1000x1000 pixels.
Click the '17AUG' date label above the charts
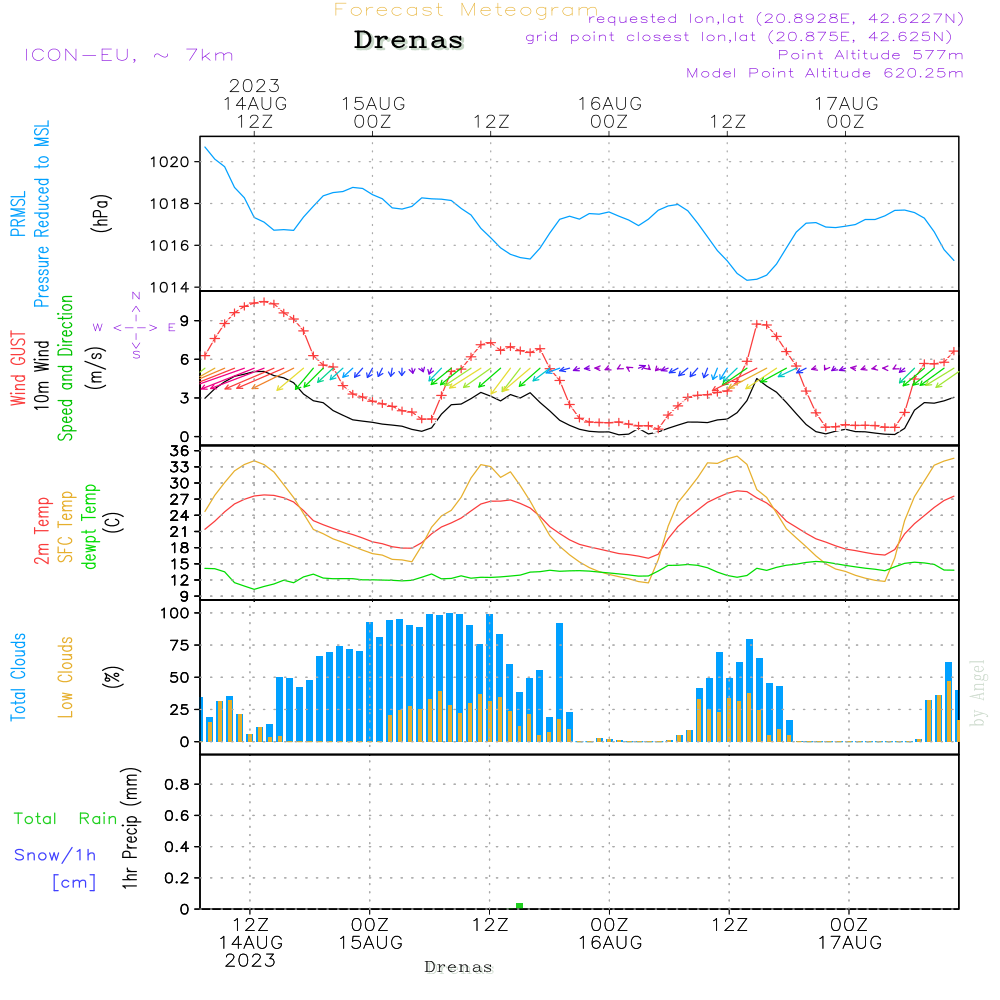(846, 103)
